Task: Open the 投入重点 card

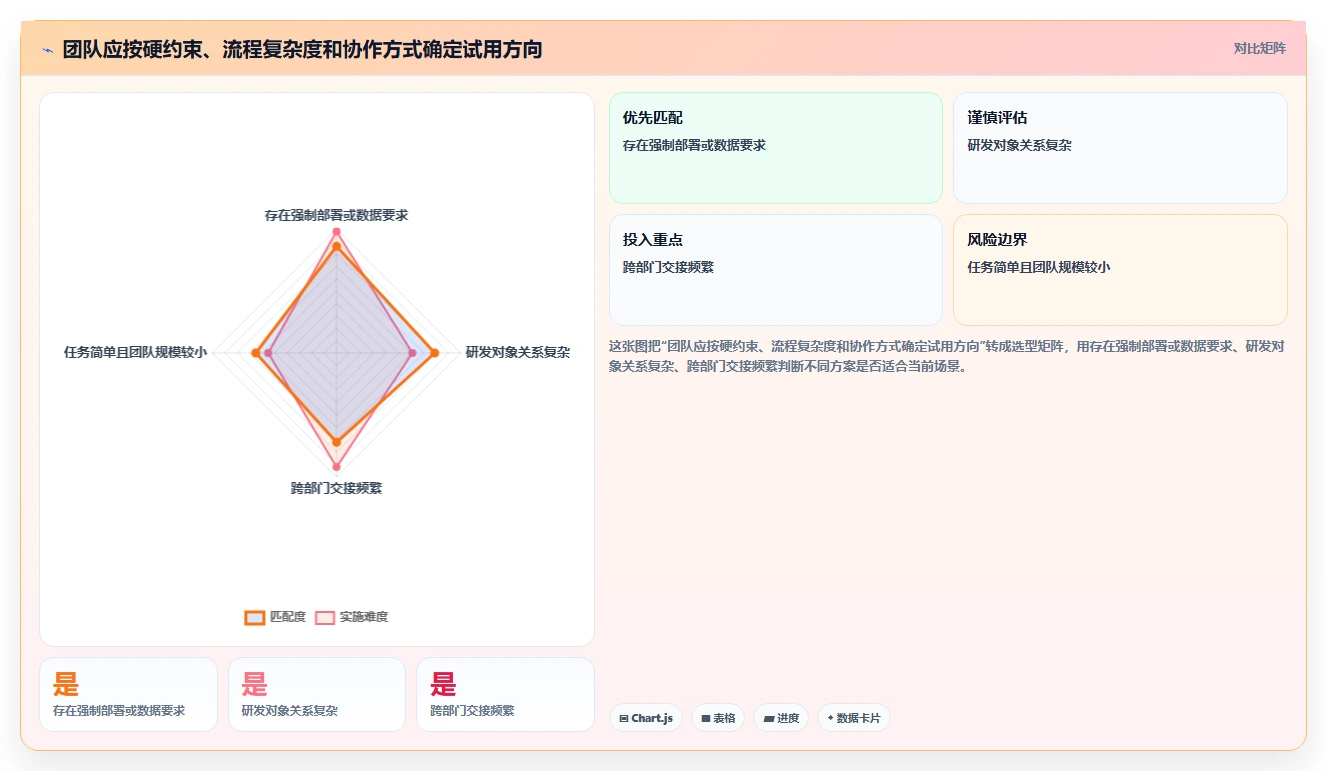Action: (776, 270)
